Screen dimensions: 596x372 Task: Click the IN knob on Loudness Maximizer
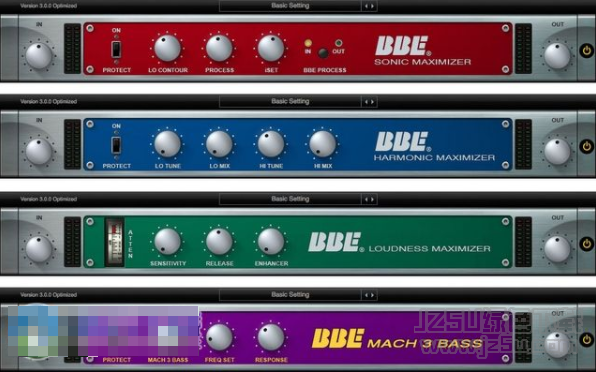(x=39, y=249)
